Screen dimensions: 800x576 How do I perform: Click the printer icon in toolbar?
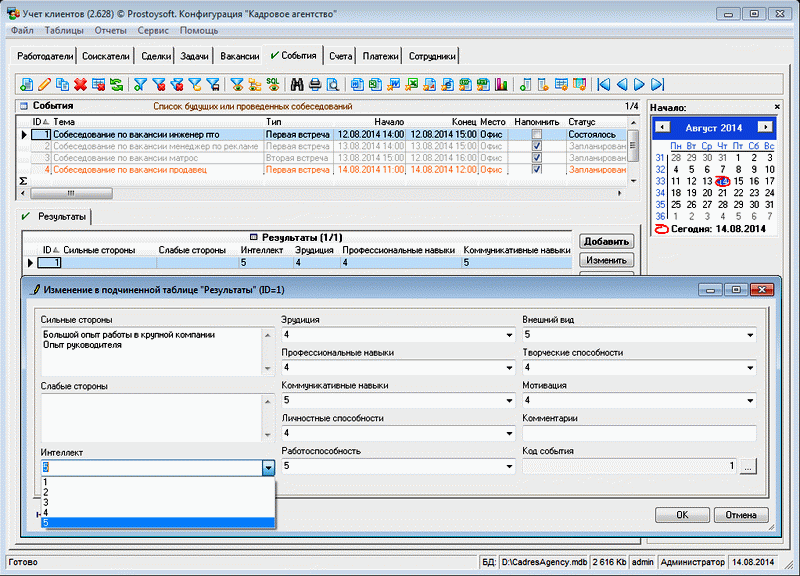(315, 84)
